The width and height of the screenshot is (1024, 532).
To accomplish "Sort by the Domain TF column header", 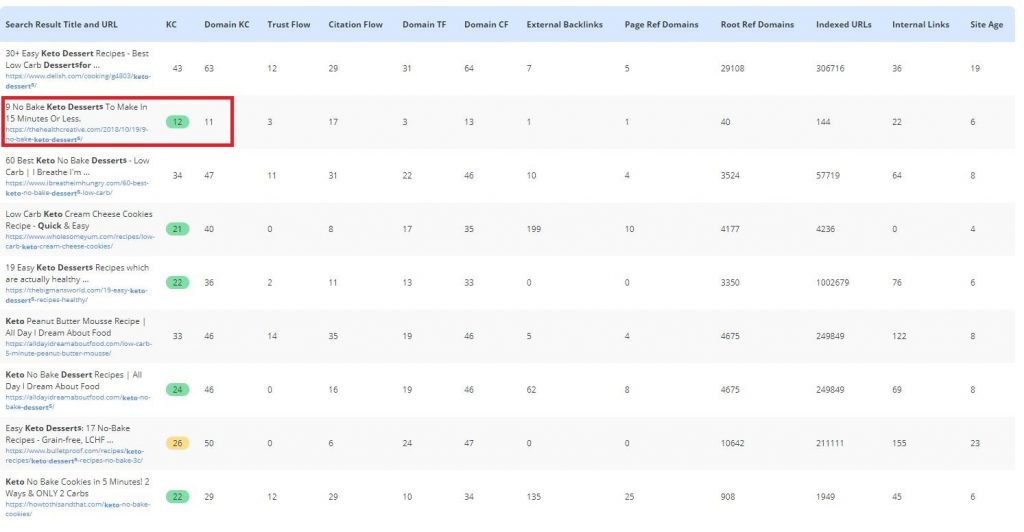I will tap(424, 24).
